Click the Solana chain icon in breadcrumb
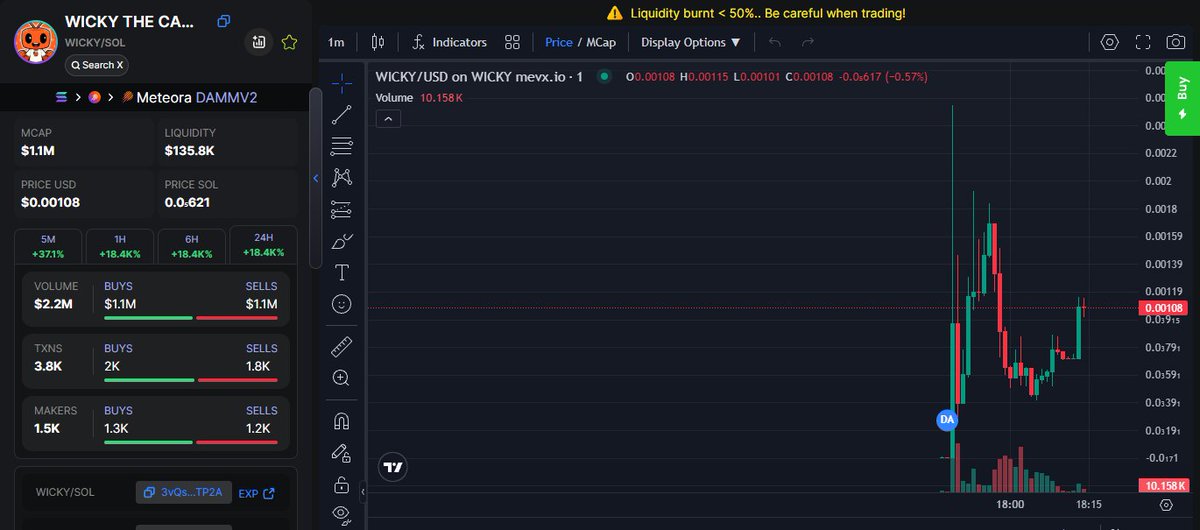Viewport: 1200px width, 530px height. [63, 97]
